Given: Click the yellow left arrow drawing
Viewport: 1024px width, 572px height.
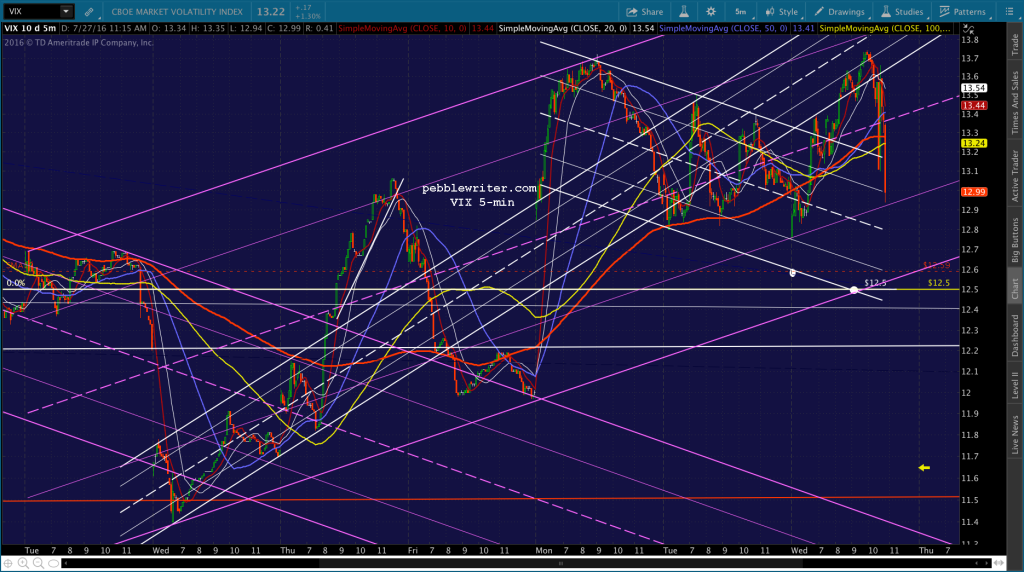Looking at the screenshot, I should (x=924, y=468).
